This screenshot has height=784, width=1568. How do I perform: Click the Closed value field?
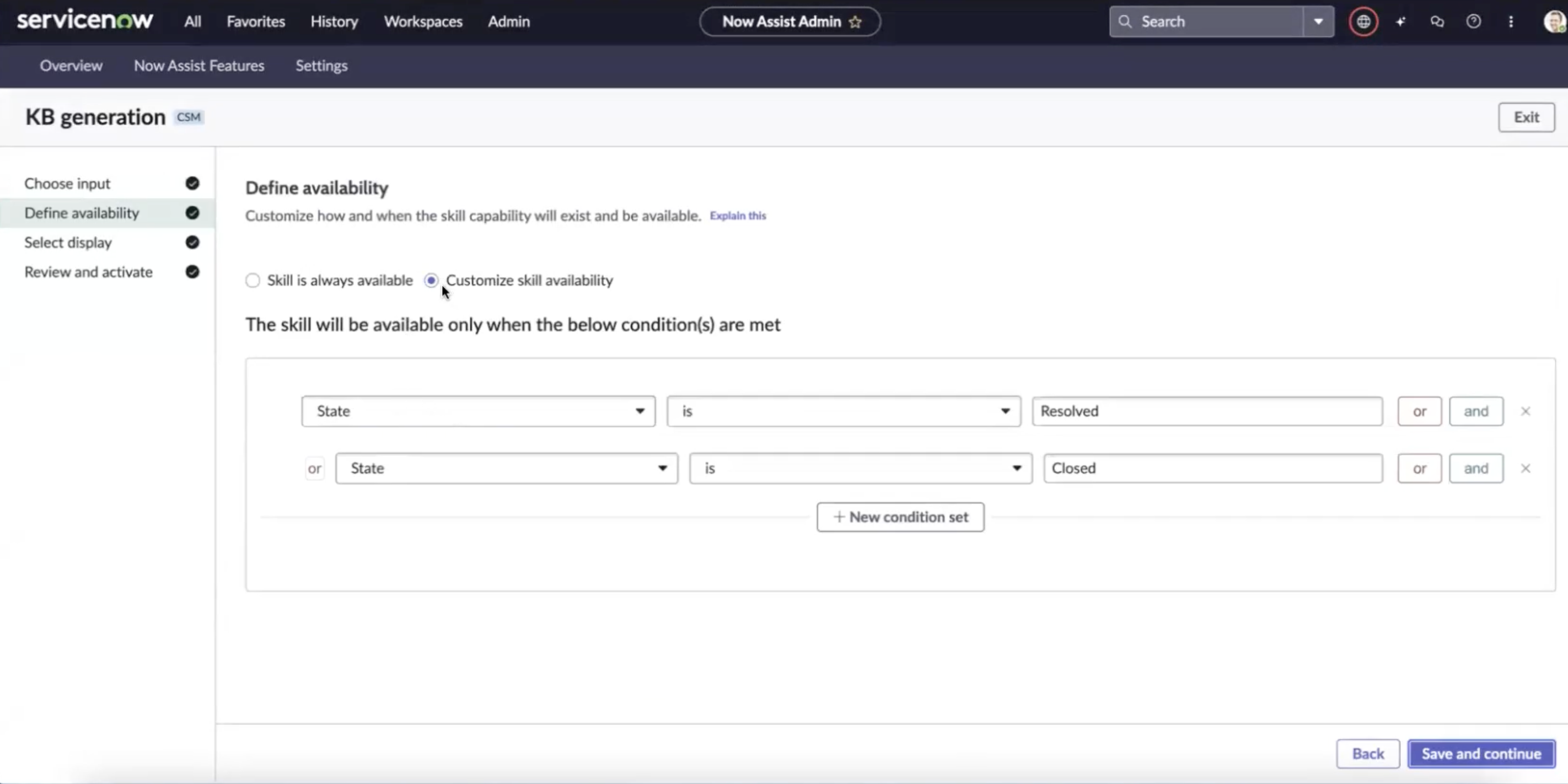point(1213,469)
